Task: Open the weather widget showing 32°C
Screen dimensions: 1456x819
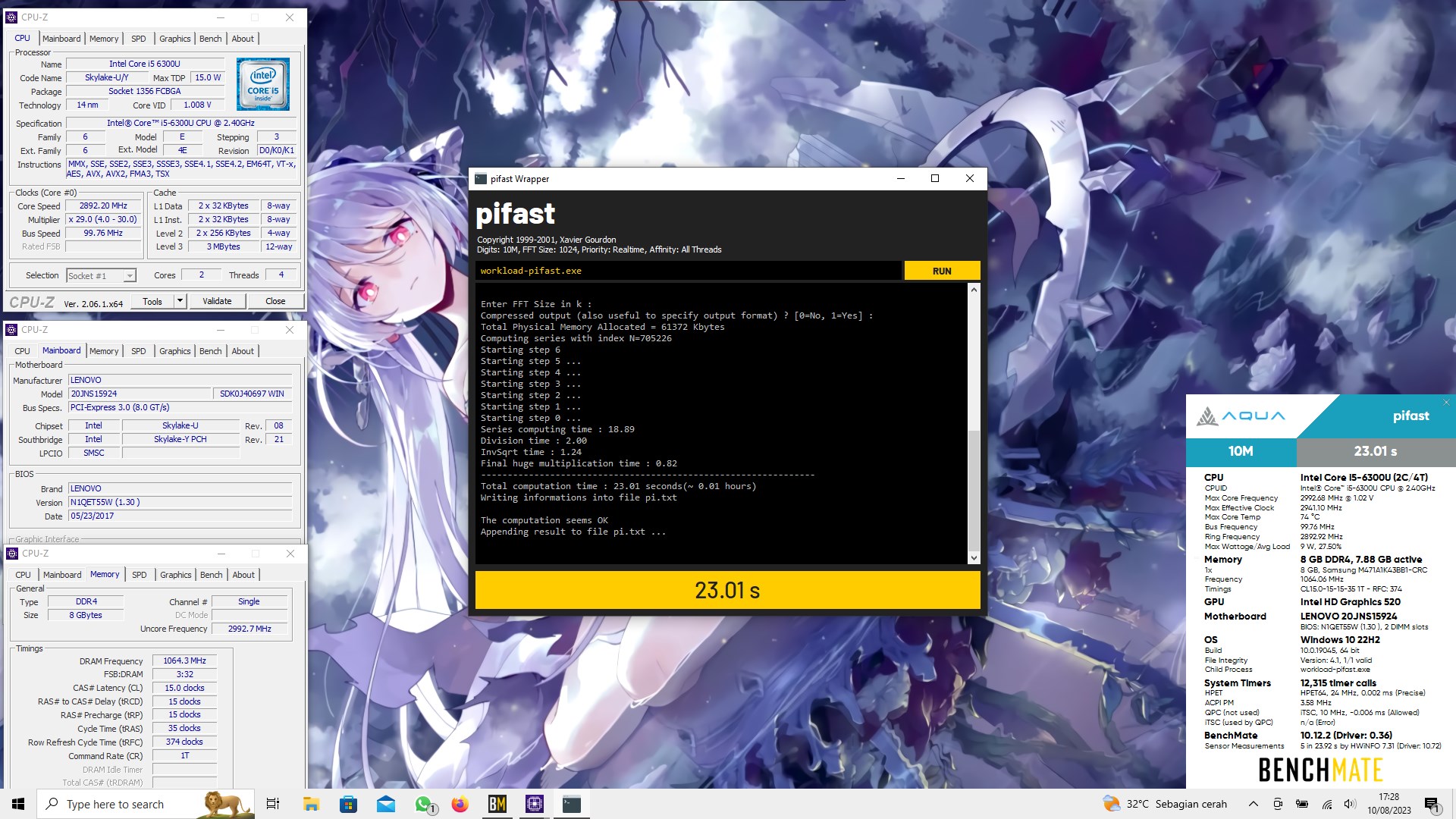Action: pos(1164,804)
